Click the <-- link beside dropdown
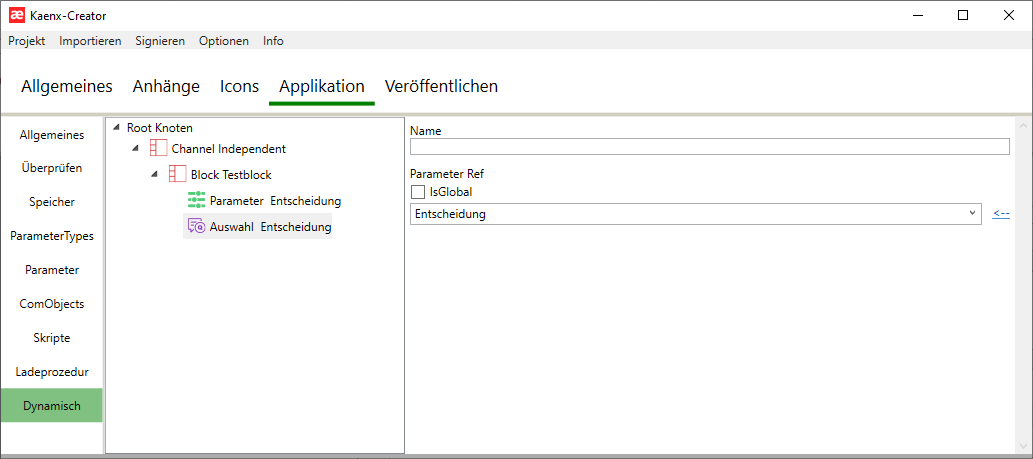This screenshot has height=459, width=1033. click(1001, 214)
